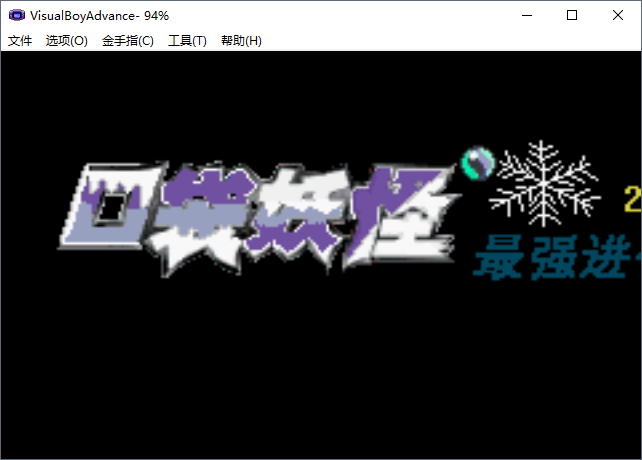
Task: Click the 口袋妖怪 game logo
Action: [x=260, y=218]
